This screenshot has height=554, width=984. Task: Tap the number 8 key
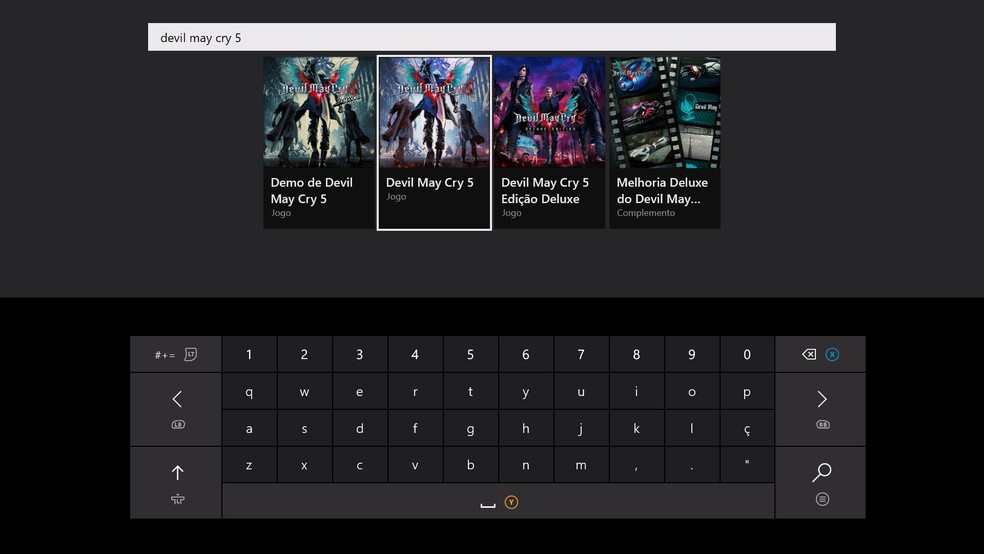click(636, 354)
